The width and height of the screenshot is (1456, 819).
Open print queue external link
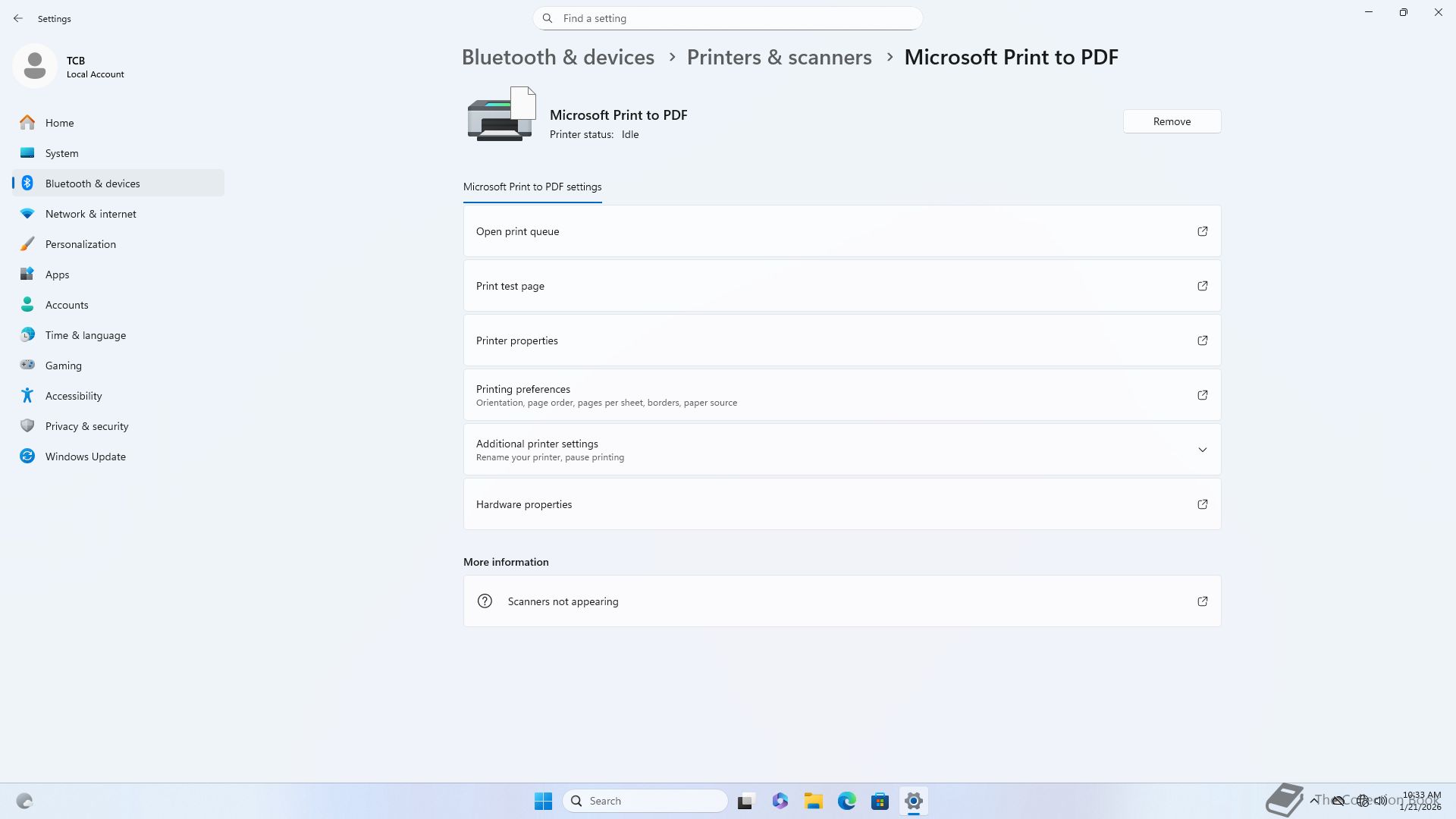point(1202,231)
